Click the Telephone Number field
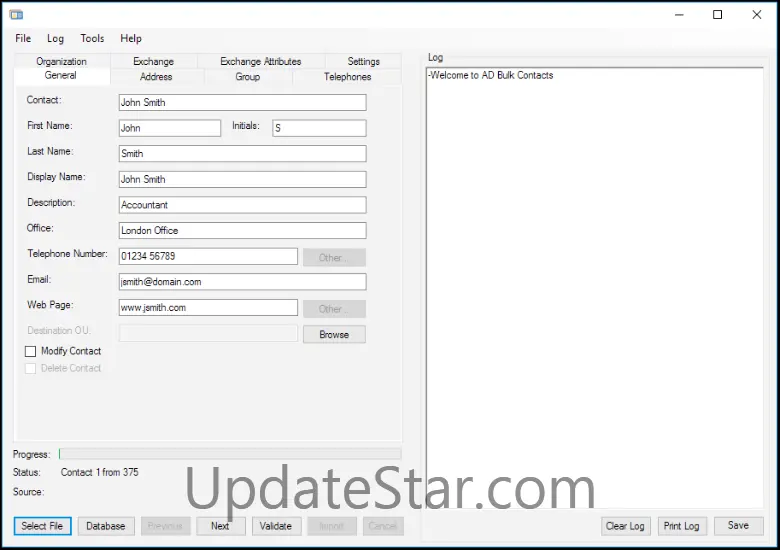Viewport: 780px width, 550px height. 208,256
